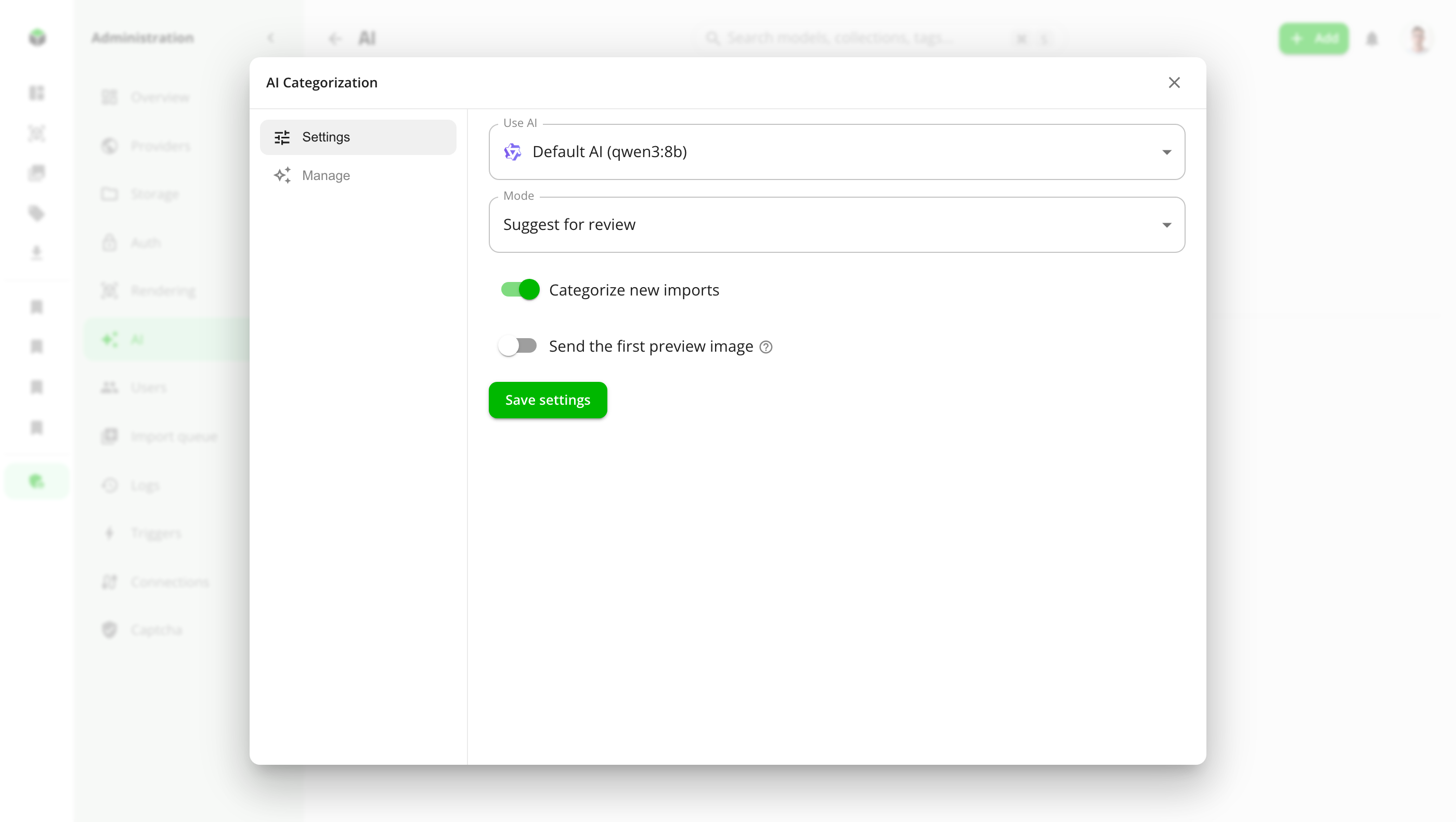This screenshot has height=822, width=1456.
Task: Click the tags icon in left rail
Action: coord(37,213)
